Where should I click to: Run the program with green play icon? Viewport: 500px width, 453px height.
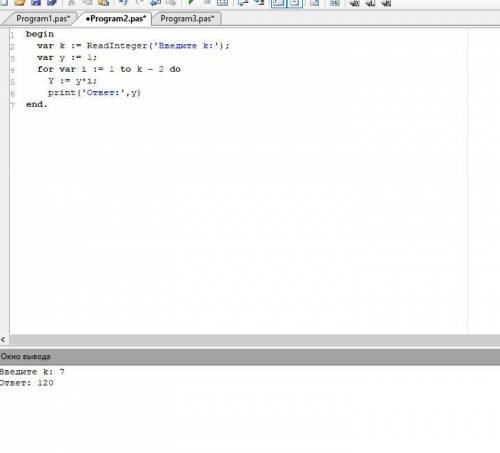[191, 3]
